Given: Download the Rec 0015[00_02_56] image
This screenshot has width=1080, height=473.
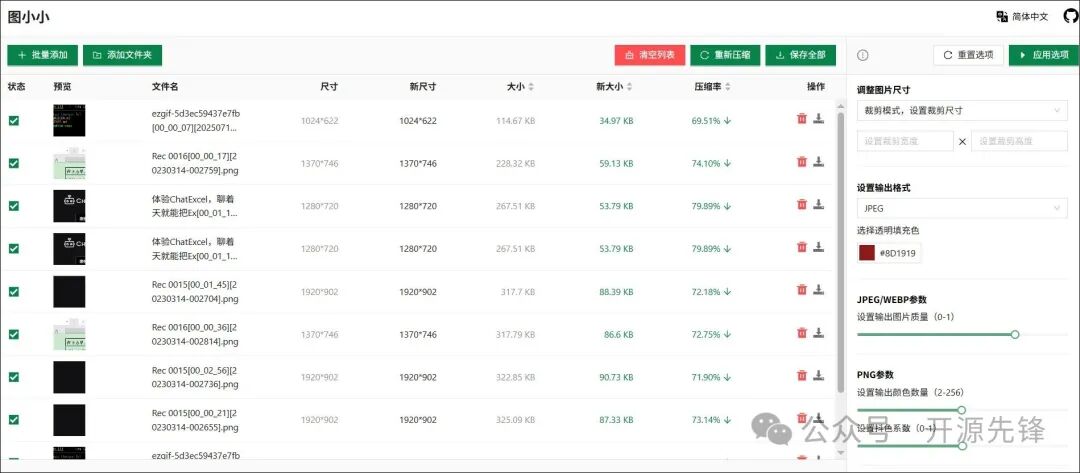Looking at the screenshot, I should (x=818, y=375).
